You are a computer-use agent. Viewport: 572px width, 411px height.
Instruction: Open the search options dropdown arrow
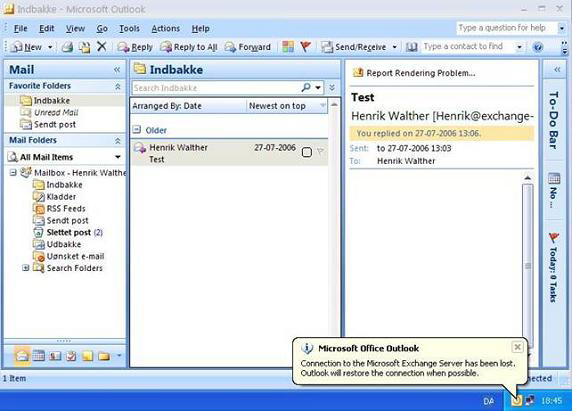[x=318, y=88]
